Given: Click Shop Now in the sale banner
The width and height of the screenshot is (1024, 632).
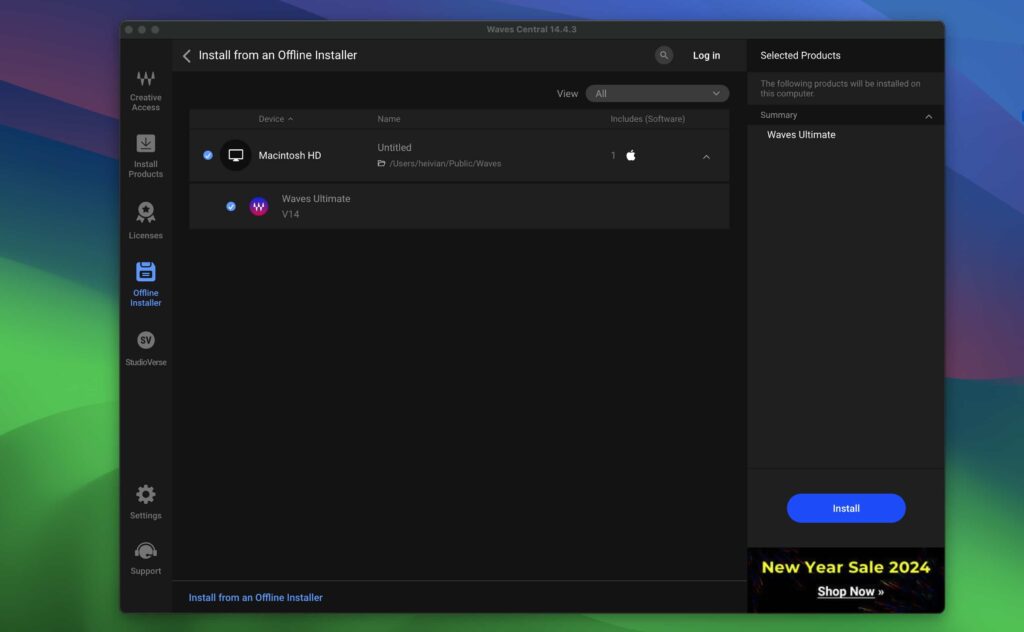Looking at the screenshot, I should (846, 591).
